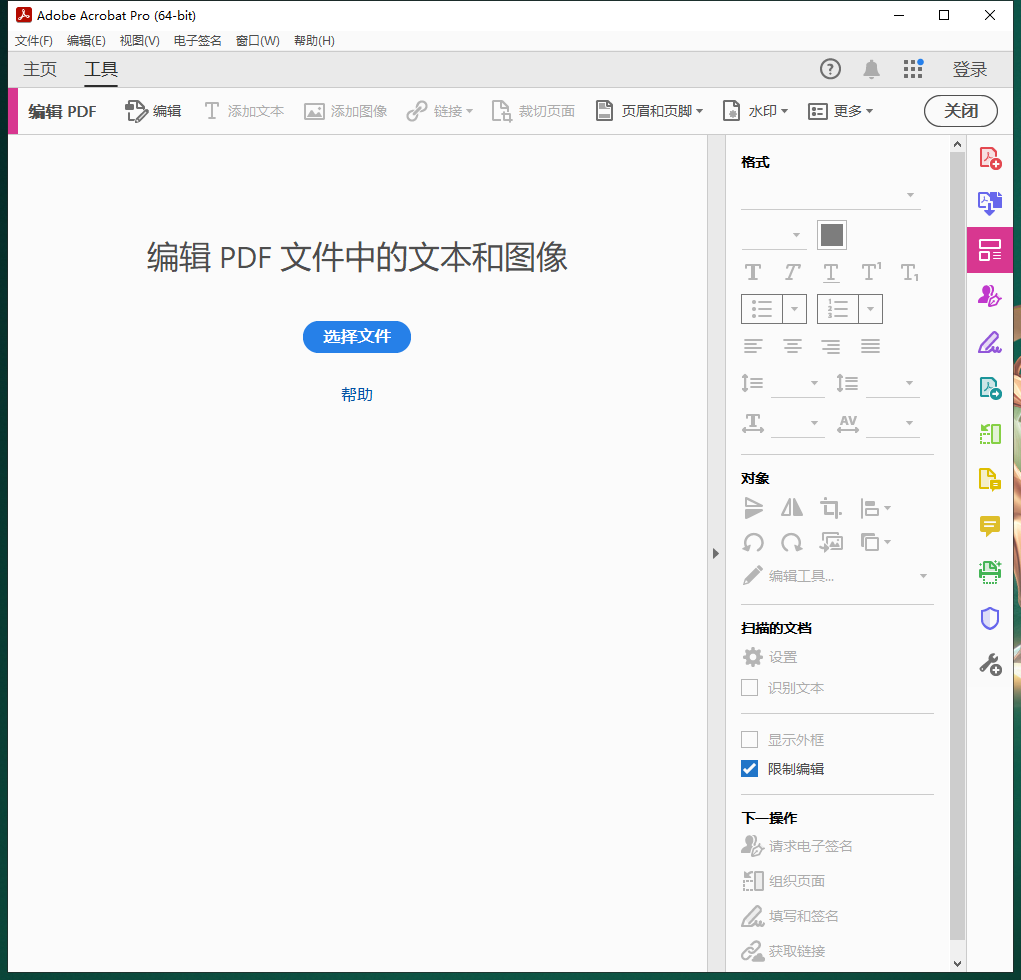Viewport: 1021px width, 980px height.
Task: Select the Create PDF tool in right sidebar
Action: [x=989, y=159]
